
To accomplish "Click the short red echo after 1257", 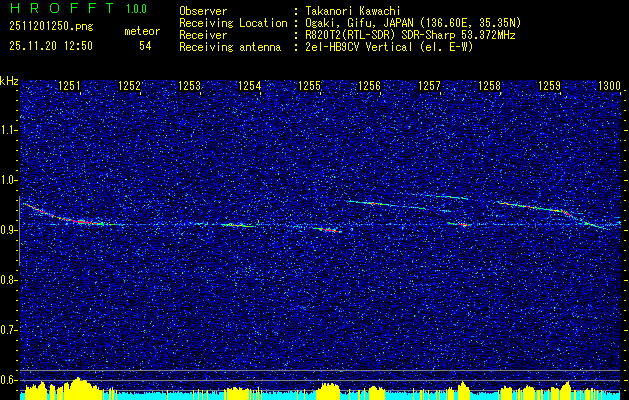I will 460,224.
